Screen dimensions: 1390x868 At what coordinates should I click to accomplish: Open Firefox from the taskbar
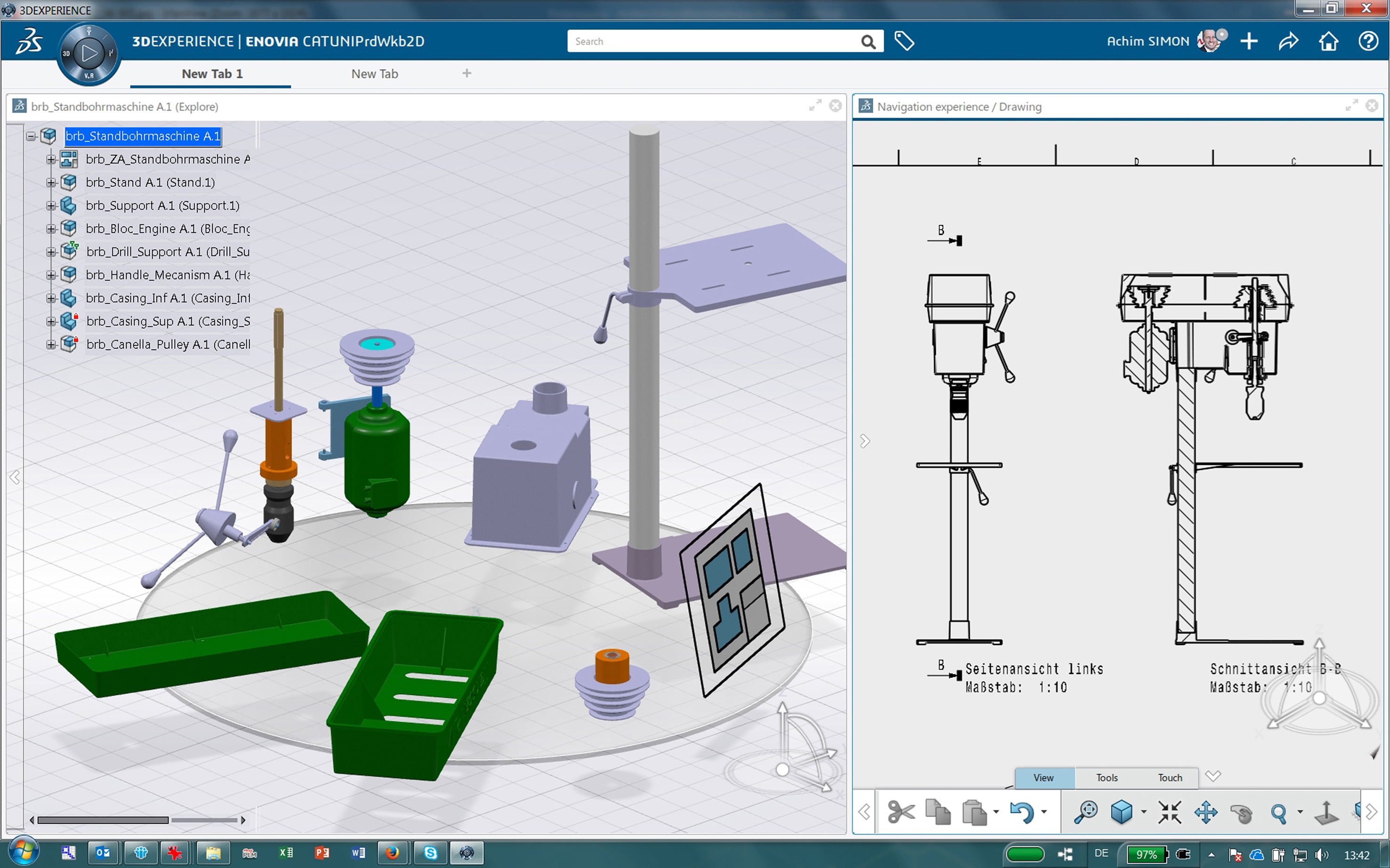point(392,853)
